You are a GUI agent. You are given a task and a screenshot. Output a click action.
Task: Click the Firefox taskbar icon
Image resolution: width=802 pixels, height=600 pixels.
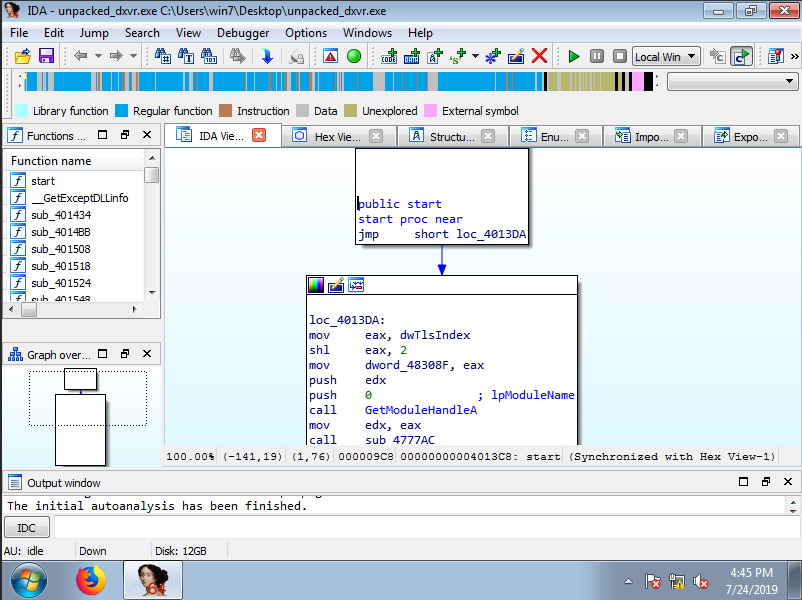coord(91,580)
